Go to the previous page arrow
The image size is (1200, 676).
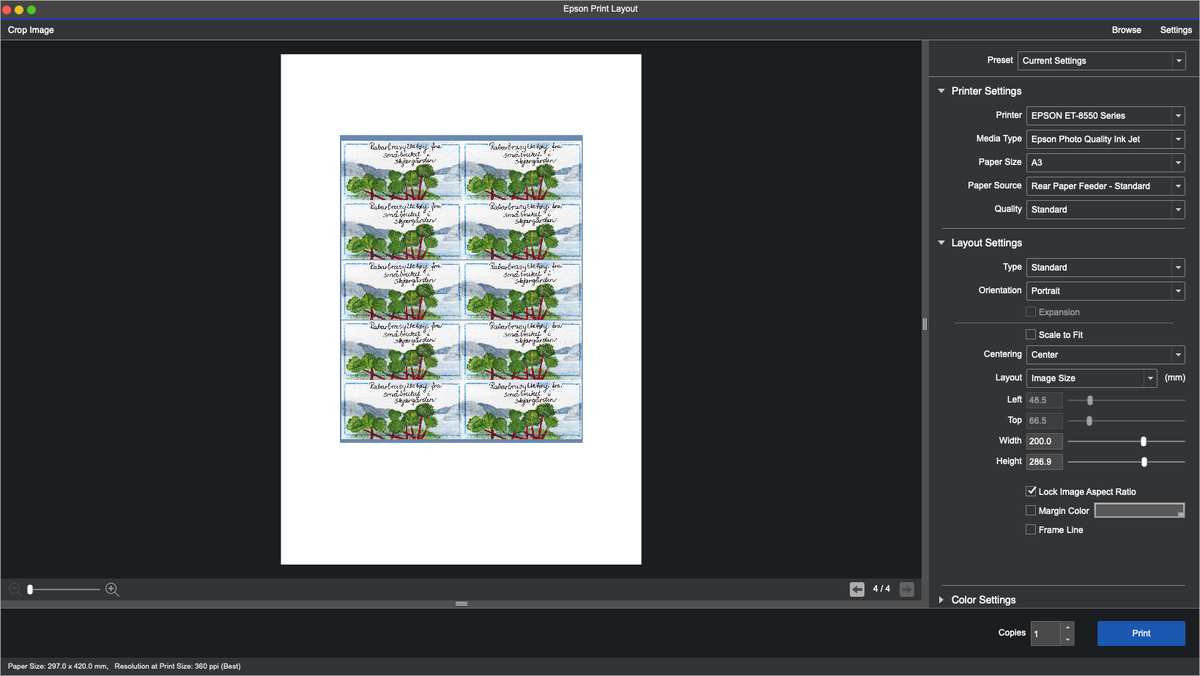tap(857, 589)
